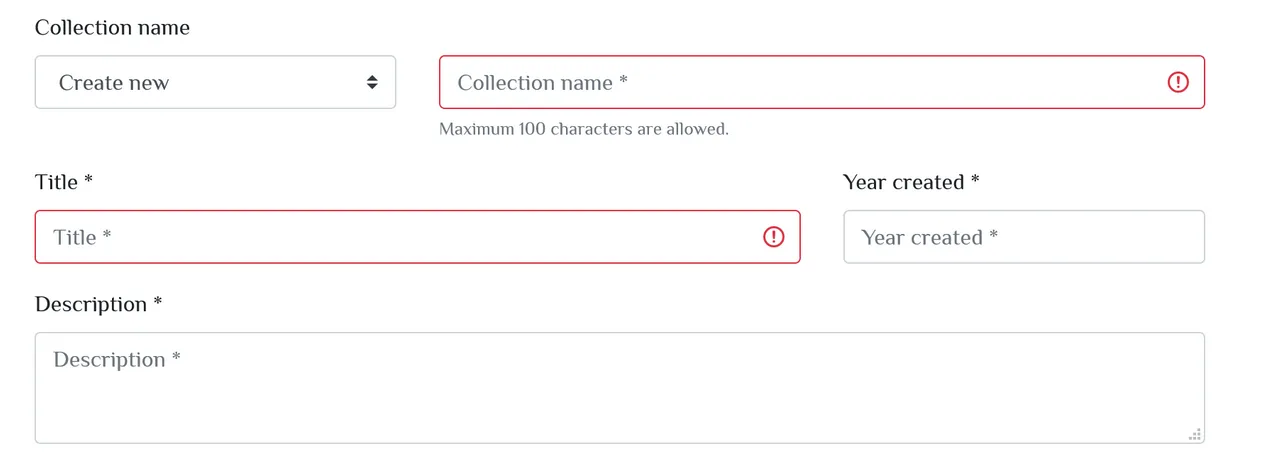1280x464 pixels.
Task: Click the 'Year created *' placeholder text
Action: 930,238
